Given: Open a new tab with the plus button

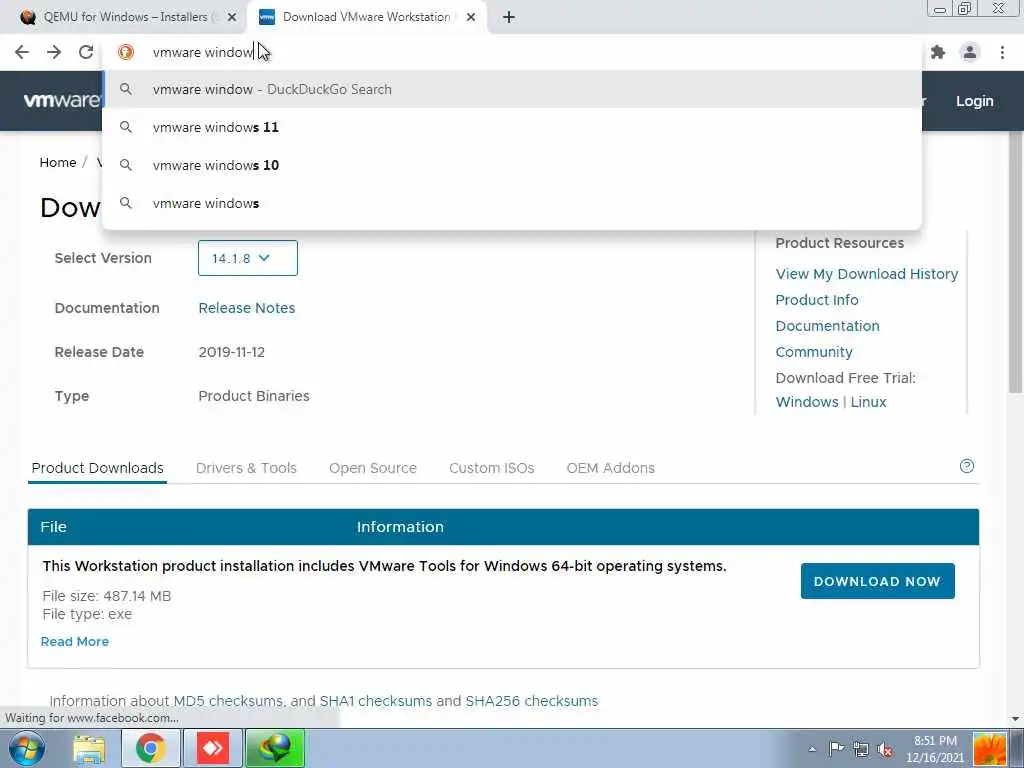Looking at the screenshot, I should click(x=509, y=18).
